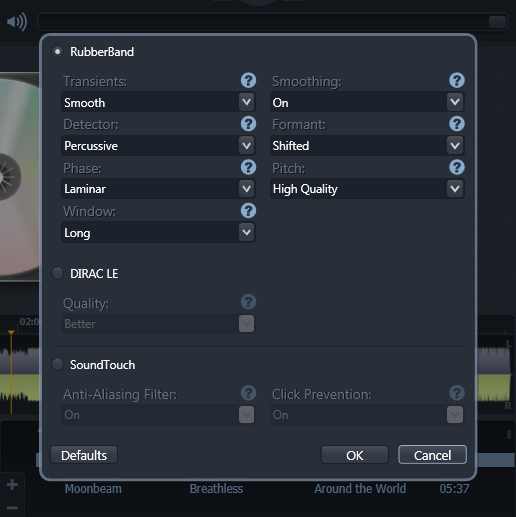Show help for the Detector option
Screen dimensions: 516x517
coord(248,124)
